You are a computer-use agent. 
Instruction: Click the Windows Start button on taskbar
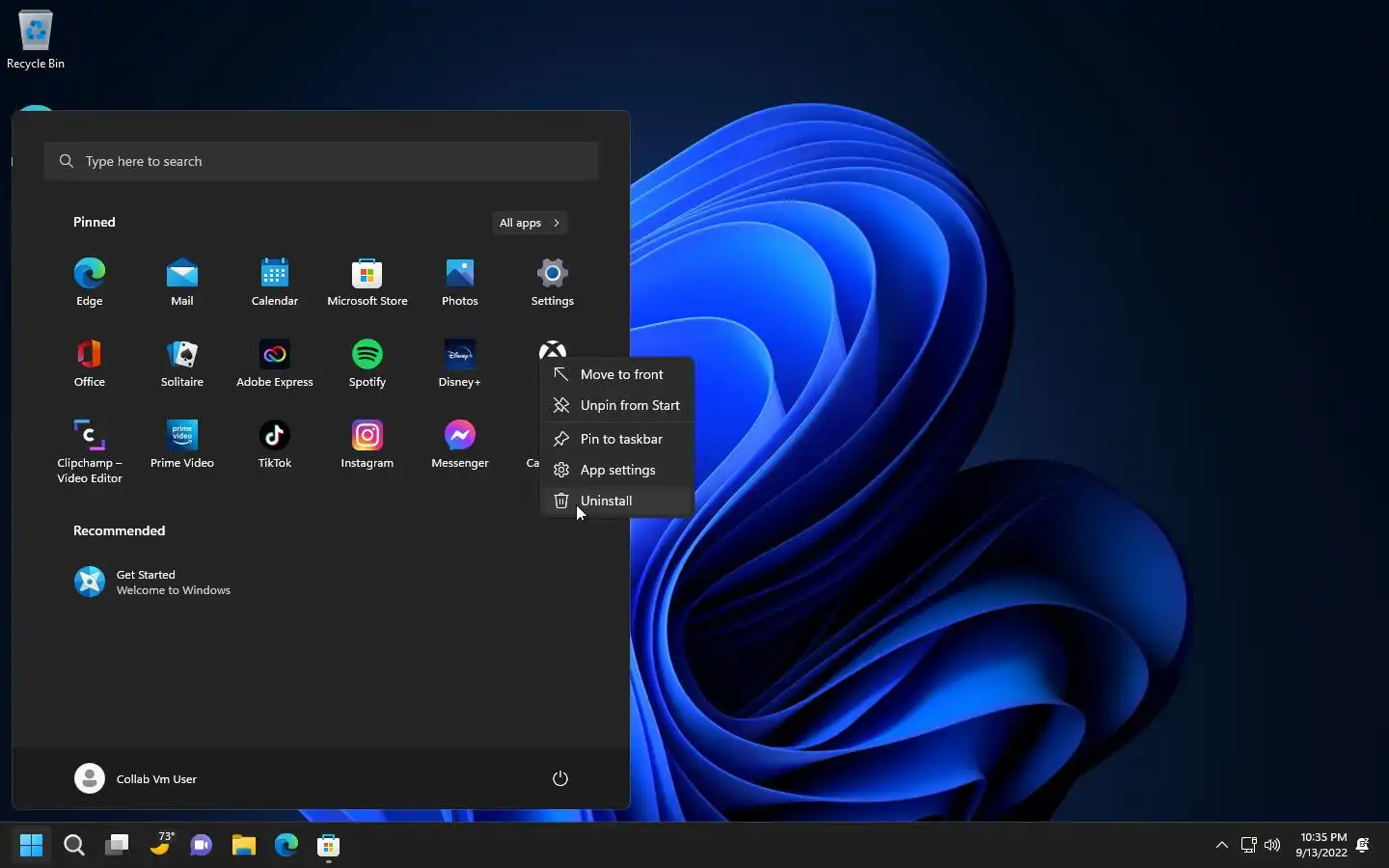coord(32,846)
